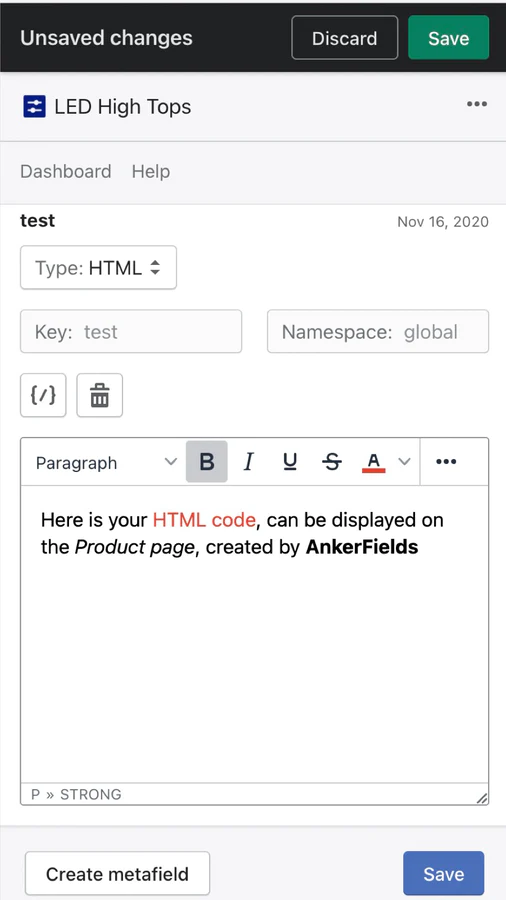Open the Dashboard tab
The image size is (506, 900).
tap(65, 172)
